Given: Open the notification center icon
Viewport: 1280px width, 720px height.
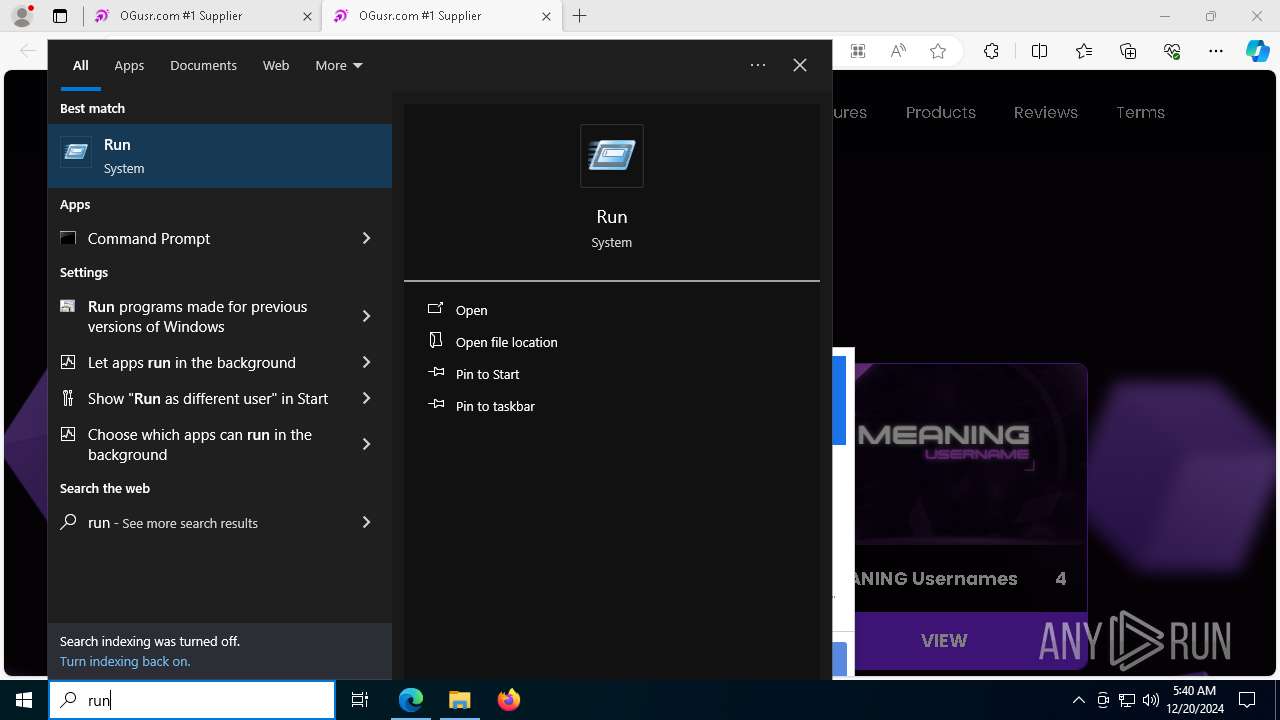Looking at the screenshot, I should (1247, 700).
